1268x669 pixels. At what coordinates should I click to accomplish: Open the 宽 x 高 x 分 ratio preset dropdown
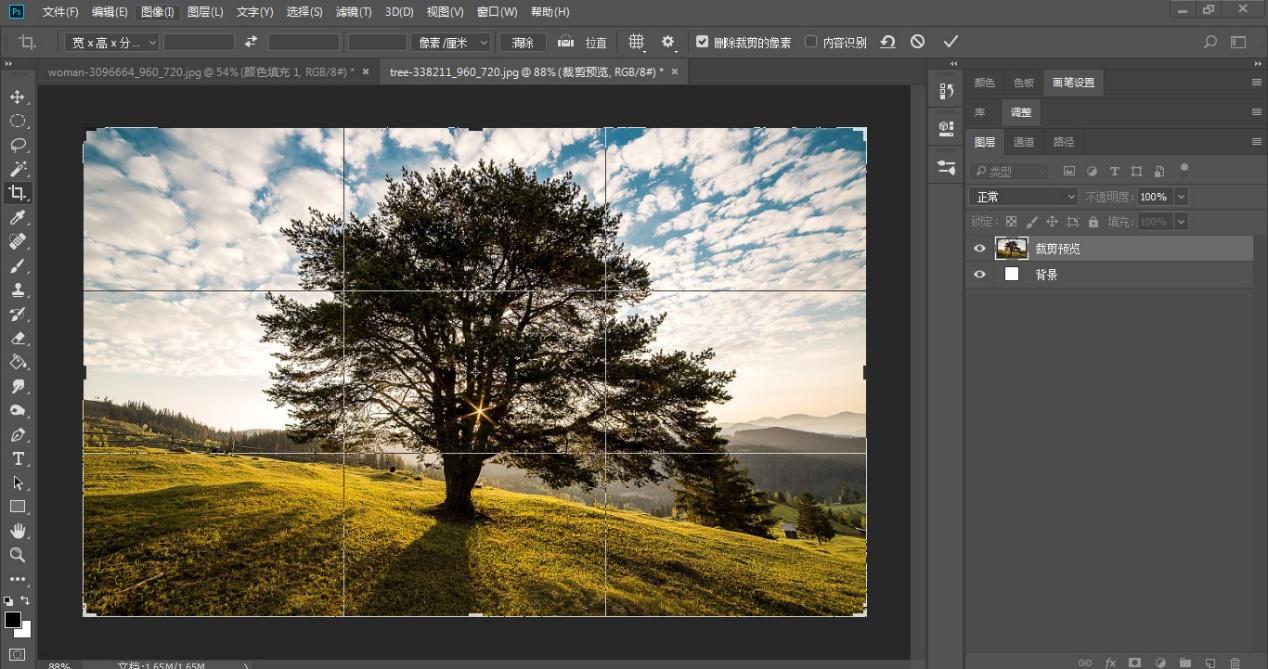111,42
